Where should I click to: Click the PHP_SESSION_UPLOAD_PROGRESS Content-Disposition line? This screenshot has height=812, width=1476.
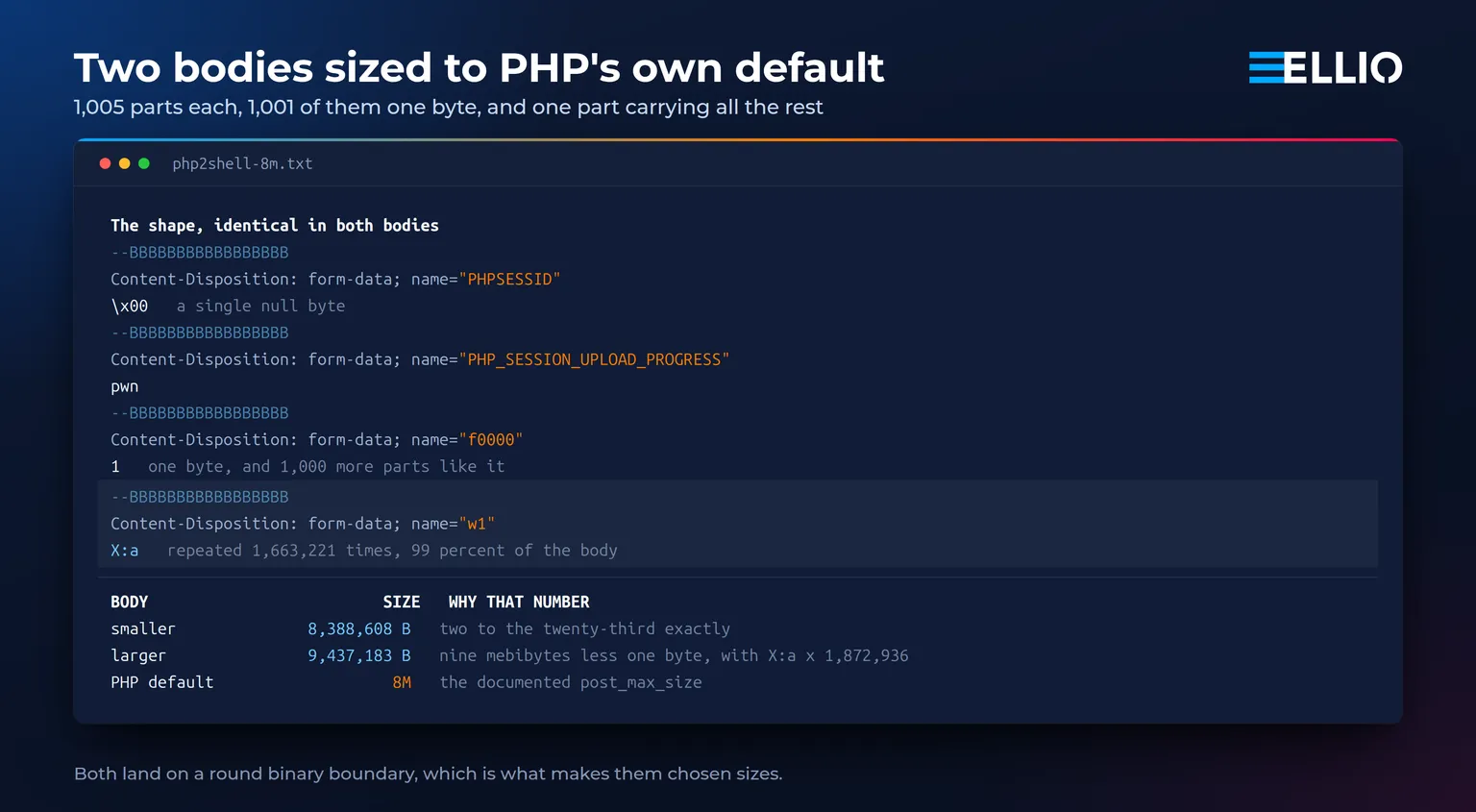[x=420, y=359]
